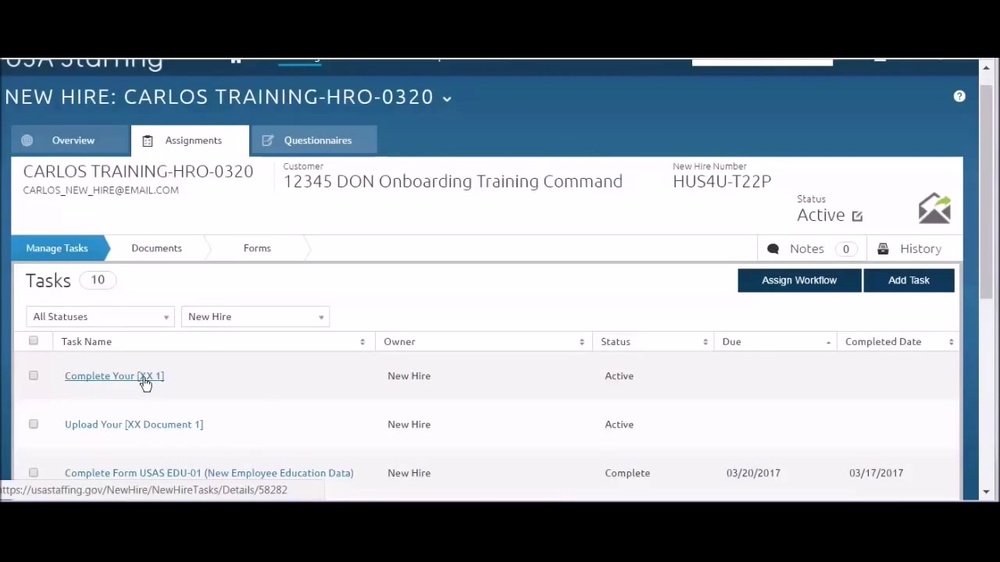Check the Upload Your [XX Document 1] checkbox

coord(33,424)
